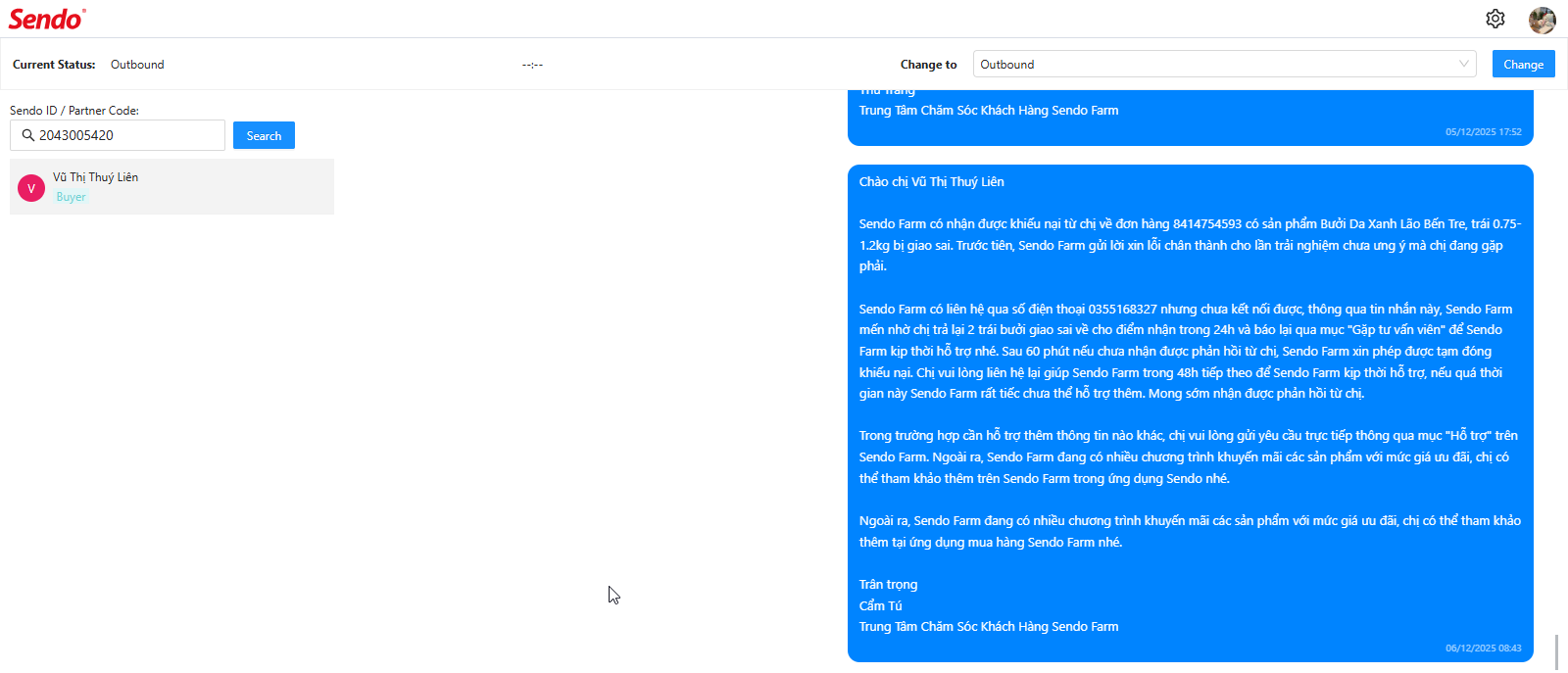
Task: Click the current status value Outbound
Action: coord(137,65)
